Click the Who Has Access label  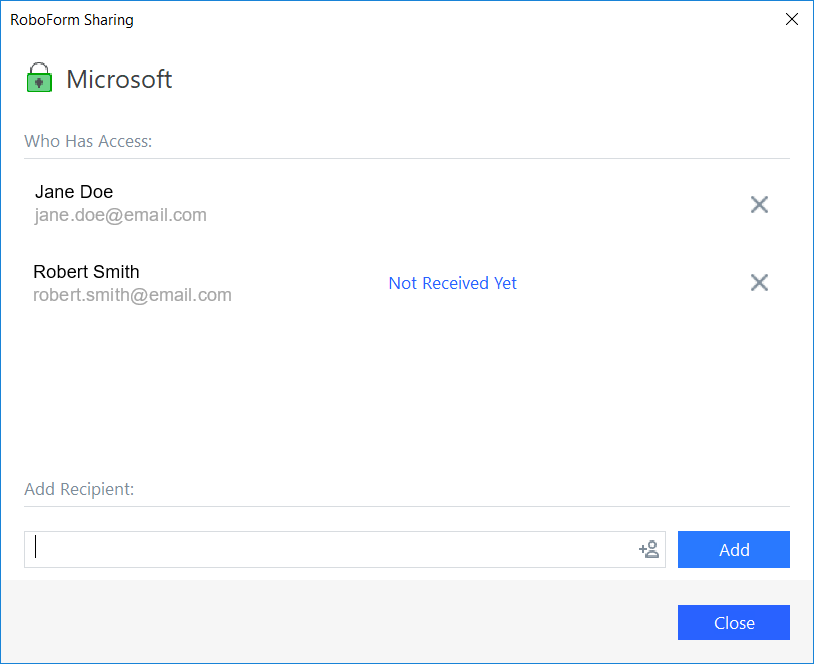pos(88,141)
